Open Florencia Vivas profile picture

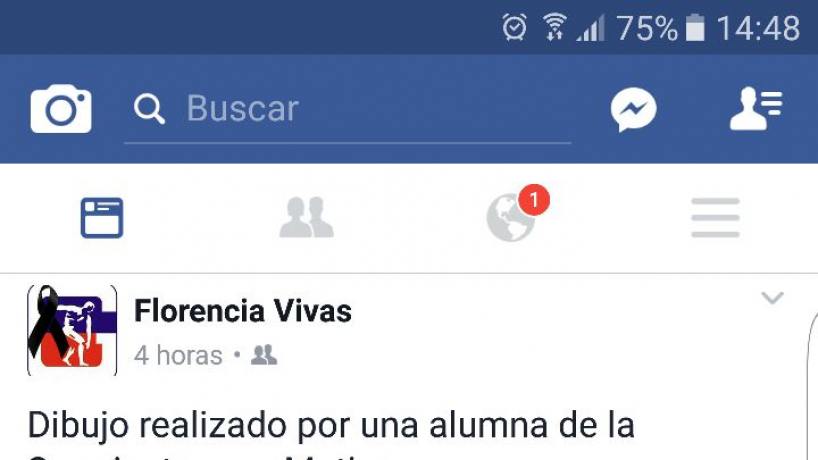click(x=72, y=330)
